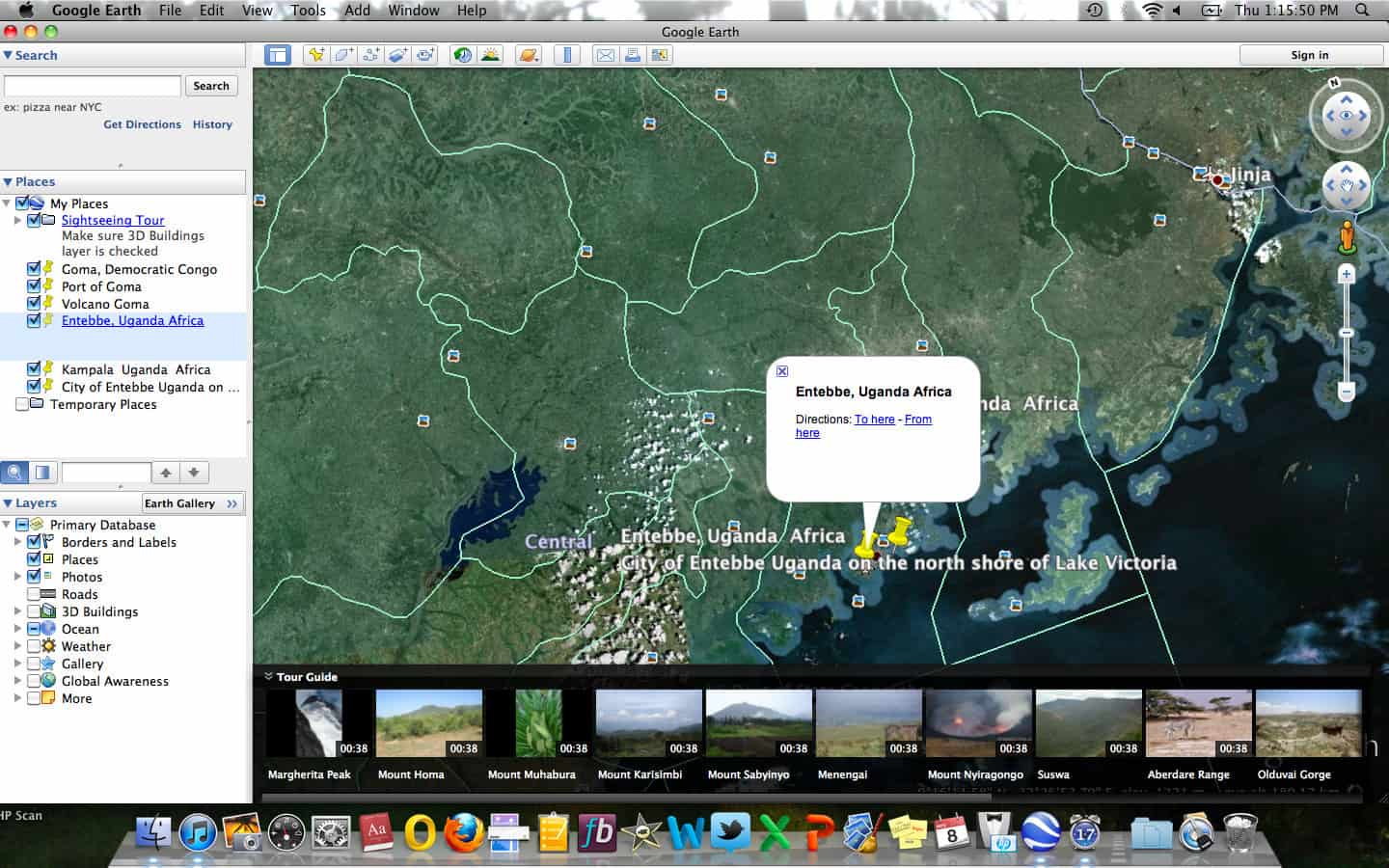The height and width of the screenshot is (868, 1389).
Task: Open the Add menu
Action: (x=357, y=10)
